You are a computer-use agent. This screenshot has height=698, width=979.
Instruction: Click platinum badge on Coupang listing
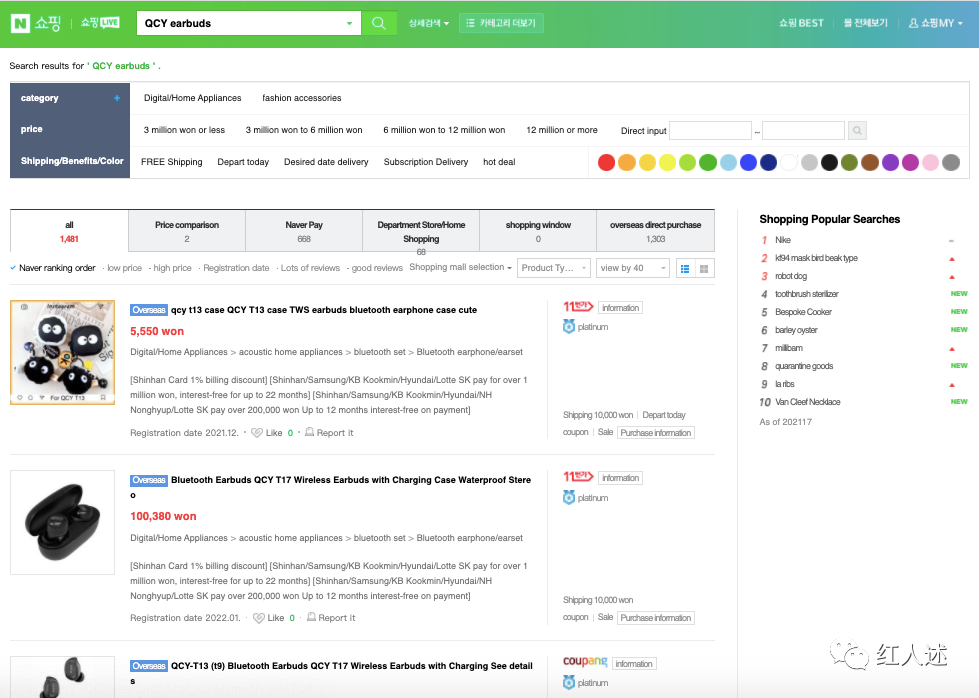click(586, 683)
